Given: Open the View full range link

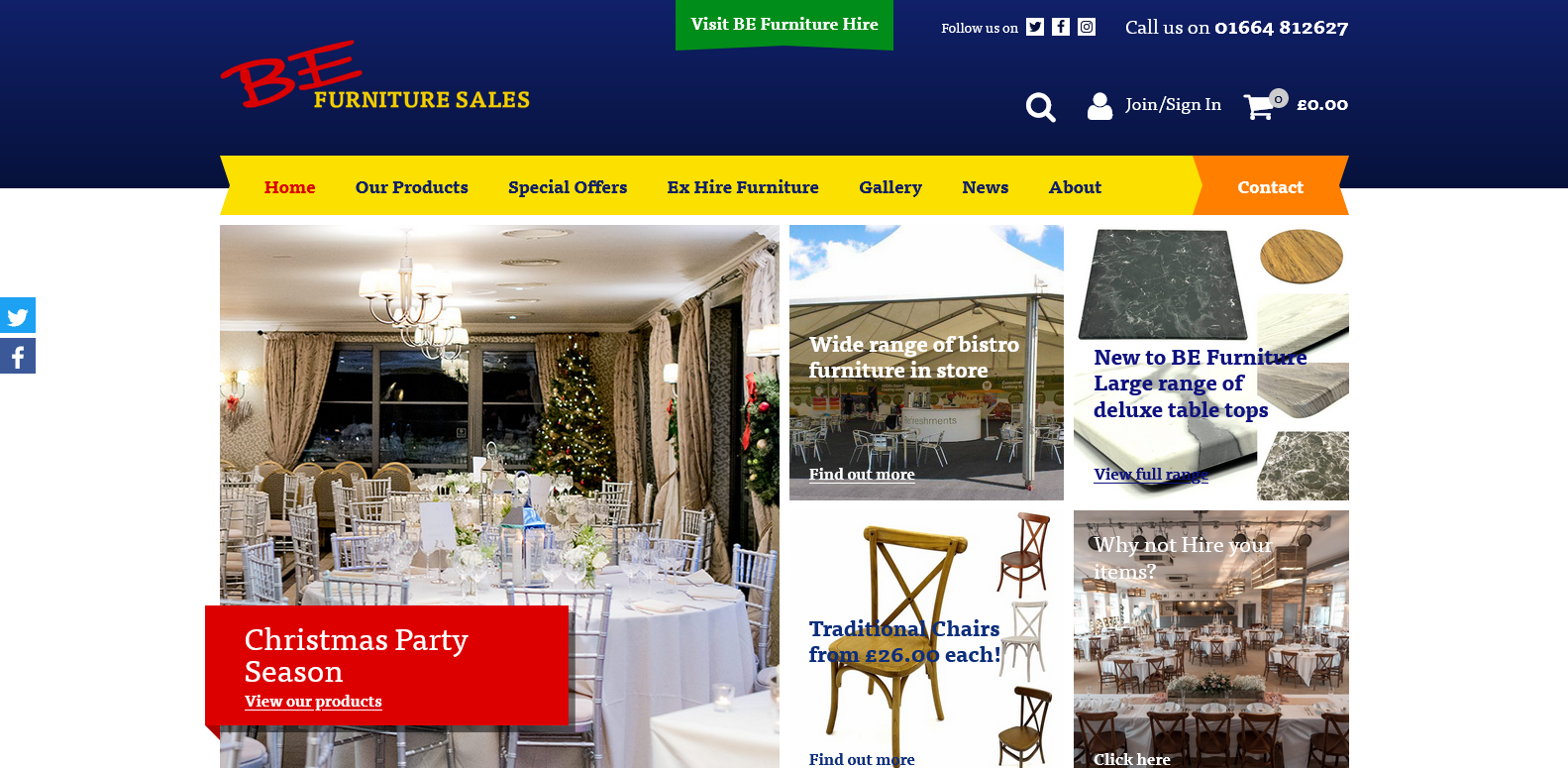Looking at the screenshot, I should (1151, 475).
